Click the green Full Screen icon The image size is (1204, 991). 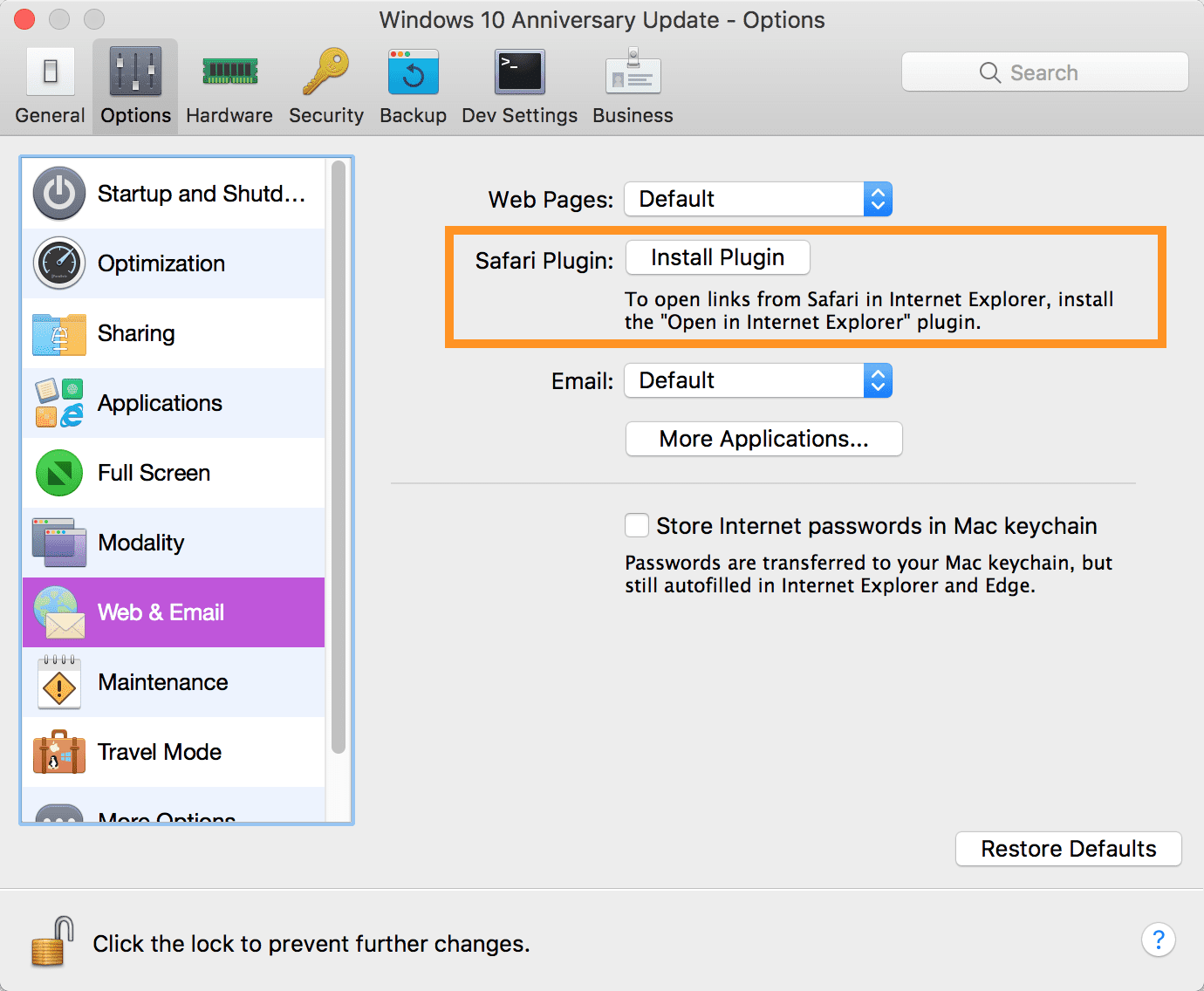pos(59,473)
